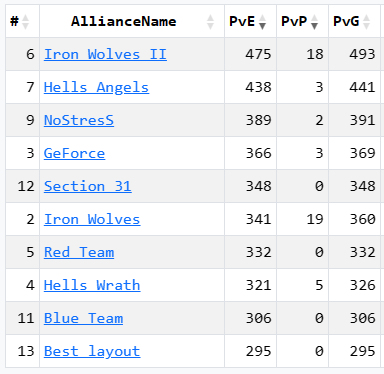Visit the Blue Team alliance link
384x374 pixels.
coord(83,318)
